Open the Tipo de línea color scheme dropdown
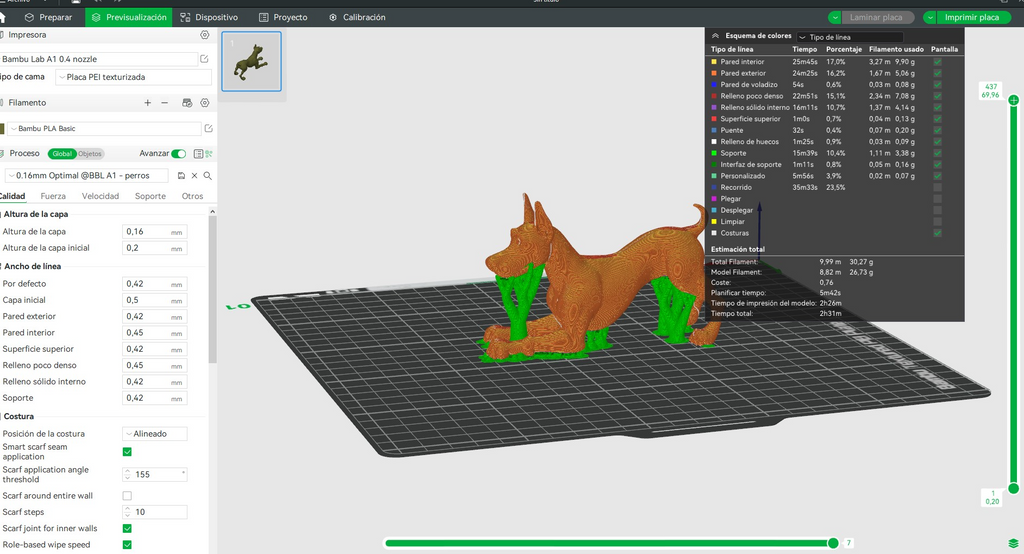This screenshot has width=1024, height=554. pyautogui.click(x=850, y=37)
